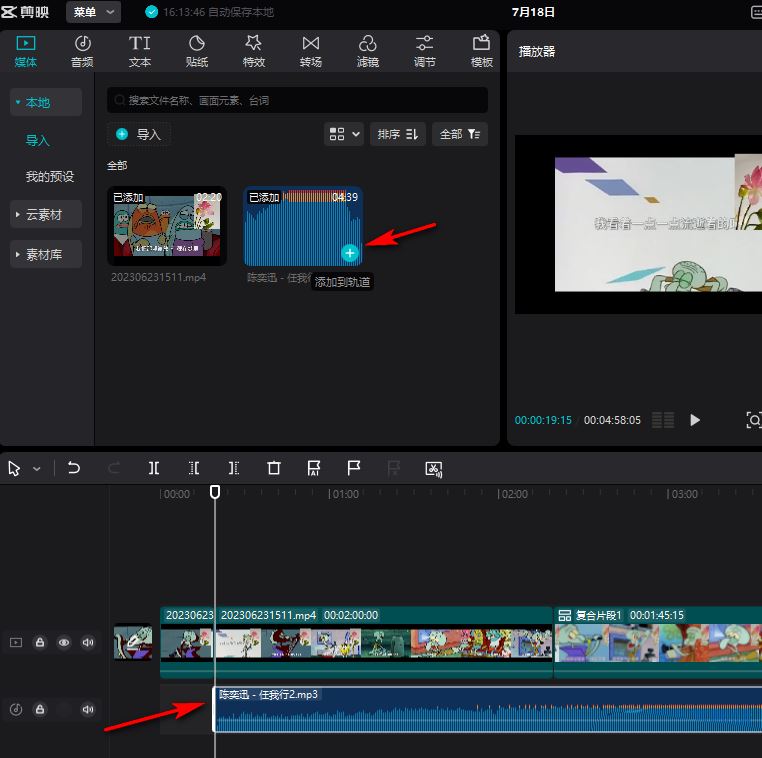
Task: Click the media search input field
Action: pyautogui.click(x=298, y=100)
